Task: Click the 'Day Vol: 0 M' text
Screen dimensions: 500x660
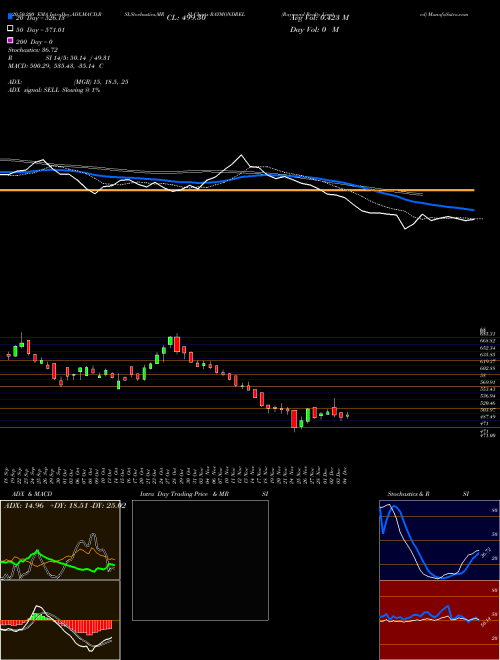Action: click(314, 30)
